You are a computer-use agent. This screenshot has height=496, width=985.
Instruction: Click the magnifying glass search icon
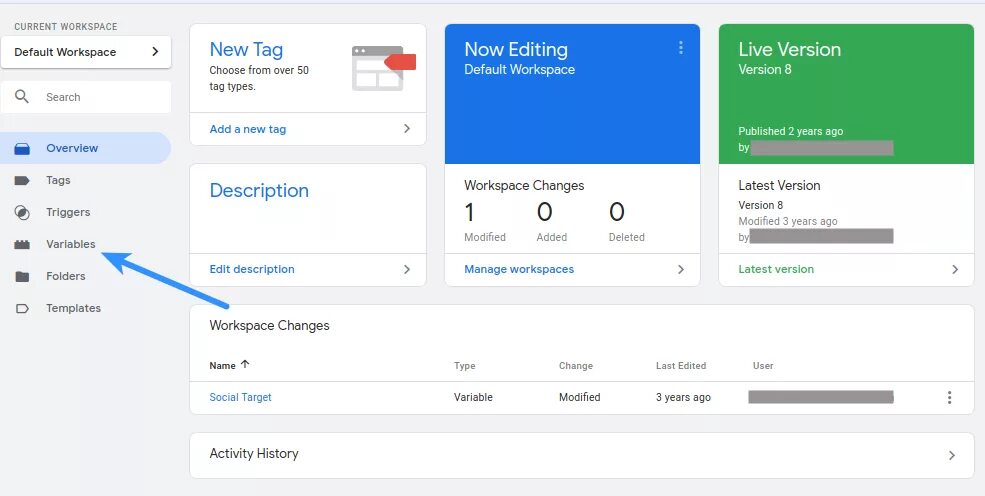22,97
